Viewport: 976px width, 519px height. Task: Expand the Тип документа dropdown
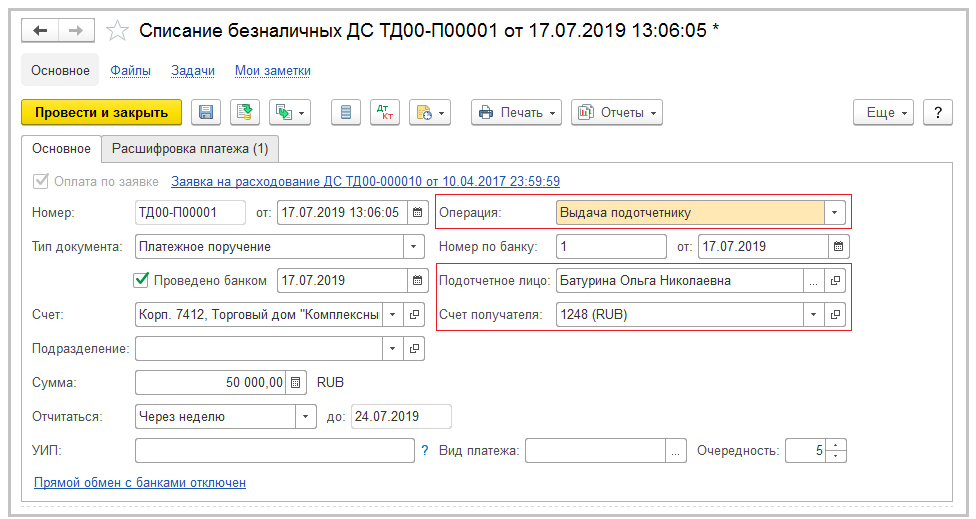413,246
